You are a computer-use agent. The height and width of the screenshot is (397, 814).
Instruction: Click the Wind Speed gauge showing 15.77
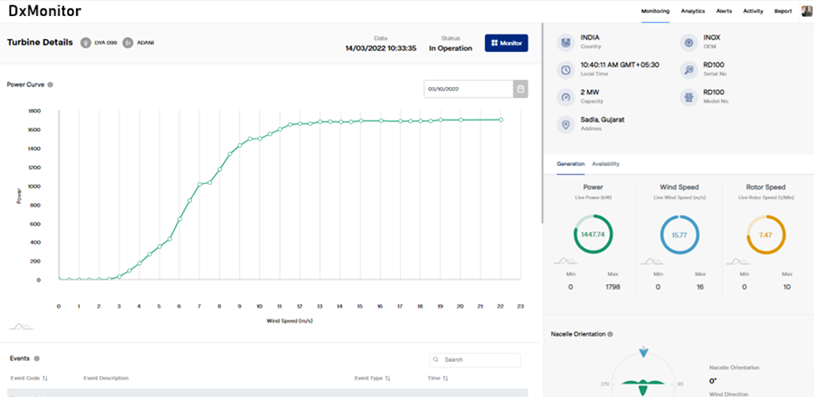(x=680, y=235)
